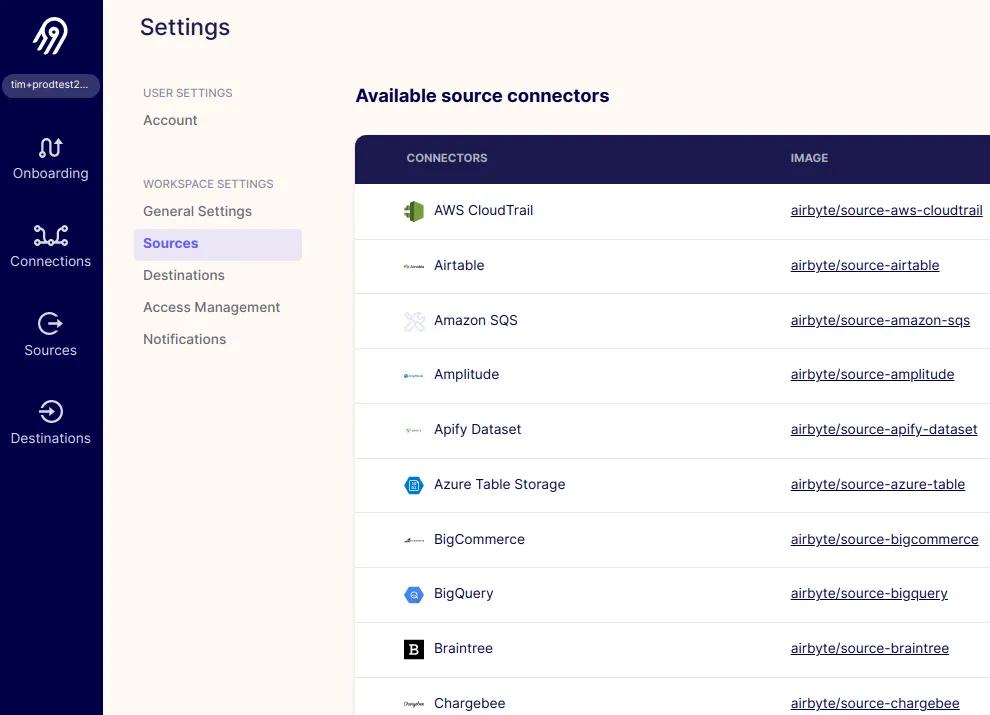Viewport: 990px width, 715px height.
Task: Click the Braintree connector icon
Action: 414,649
